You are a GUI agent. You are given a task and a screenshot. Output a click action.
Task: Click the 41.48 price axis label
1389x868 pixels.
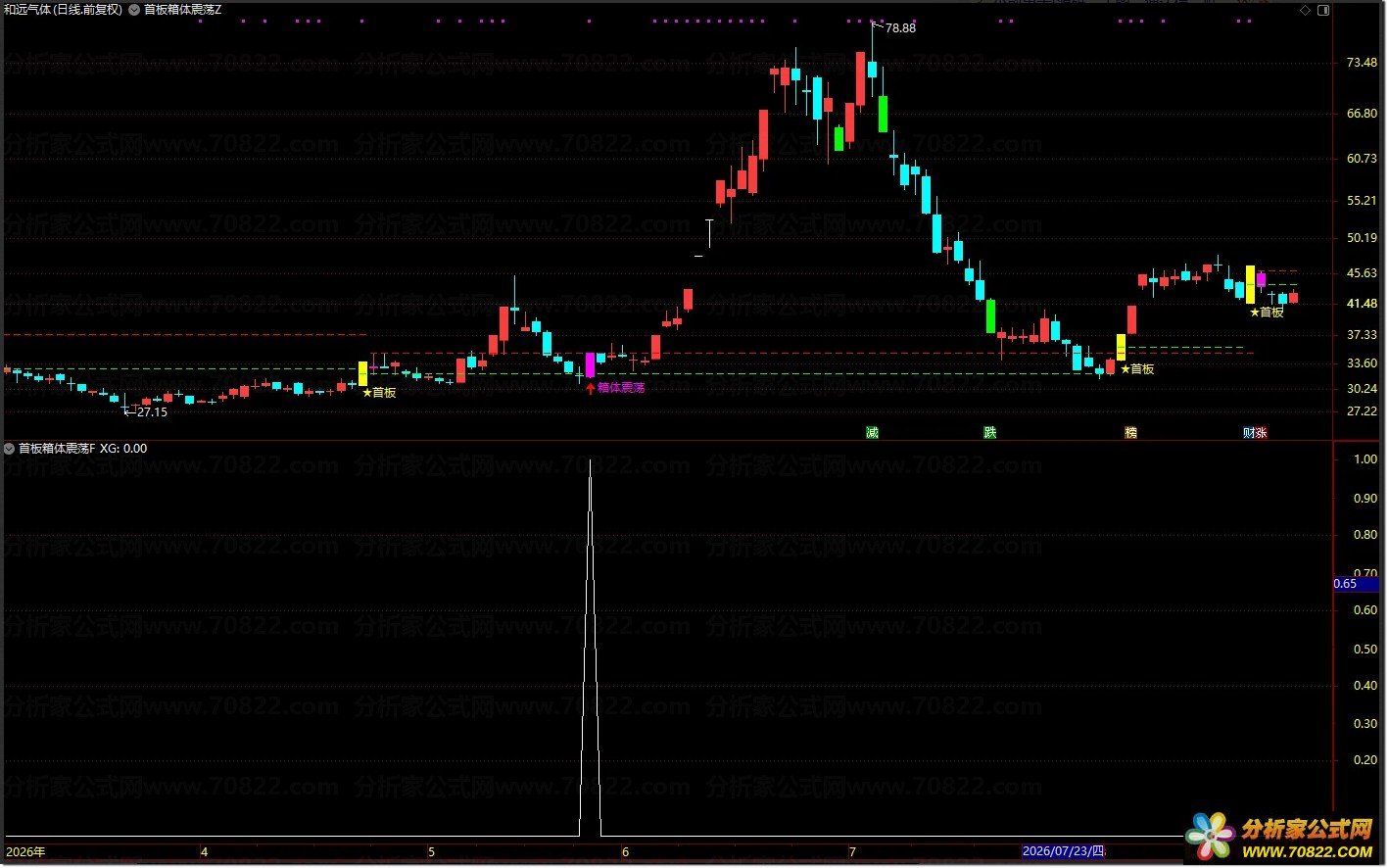coord(1362,304)
